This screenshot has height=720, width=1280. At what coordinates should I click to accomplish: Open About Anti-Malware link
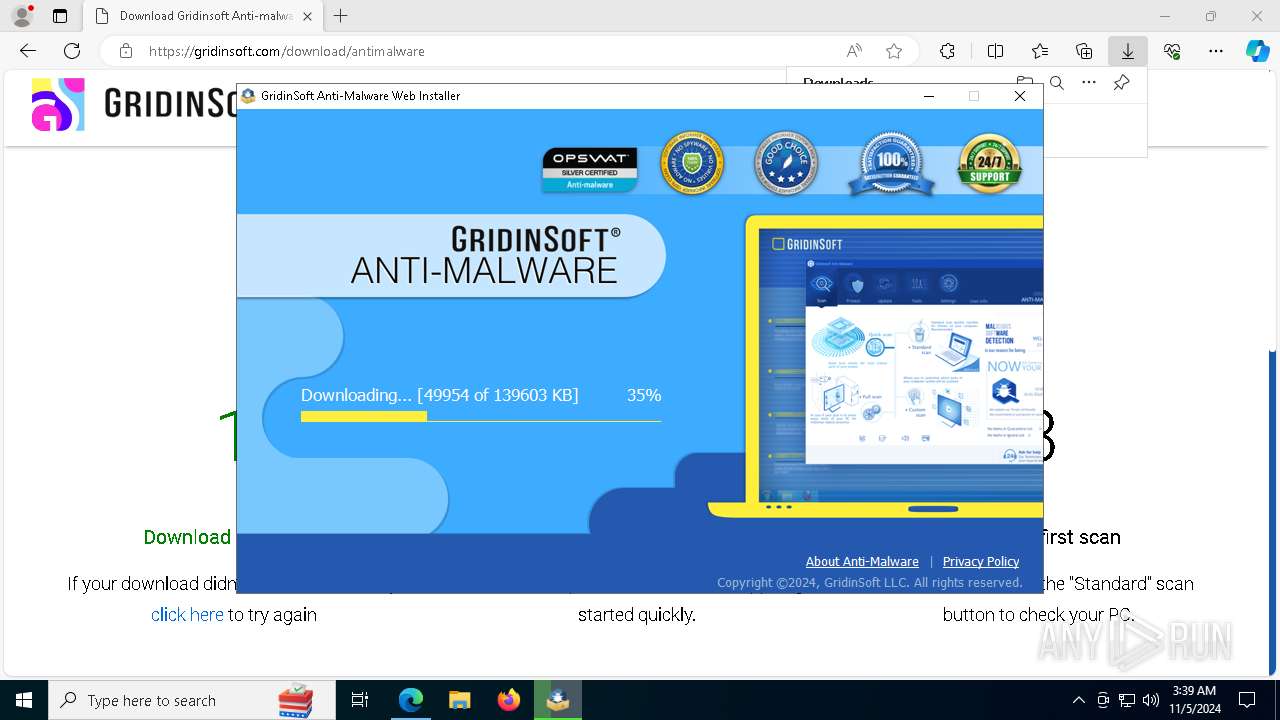(x=862, y=561)
